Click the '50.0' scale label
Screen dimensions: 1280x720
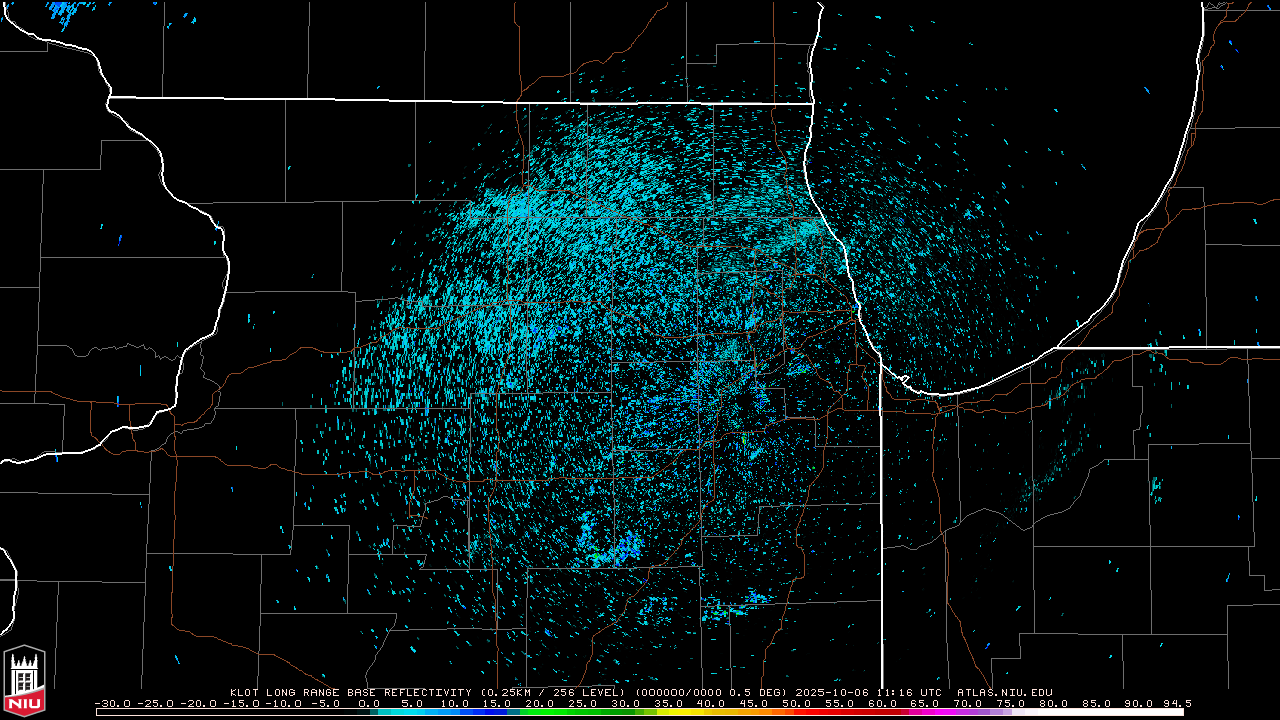[x=796, y=704]
